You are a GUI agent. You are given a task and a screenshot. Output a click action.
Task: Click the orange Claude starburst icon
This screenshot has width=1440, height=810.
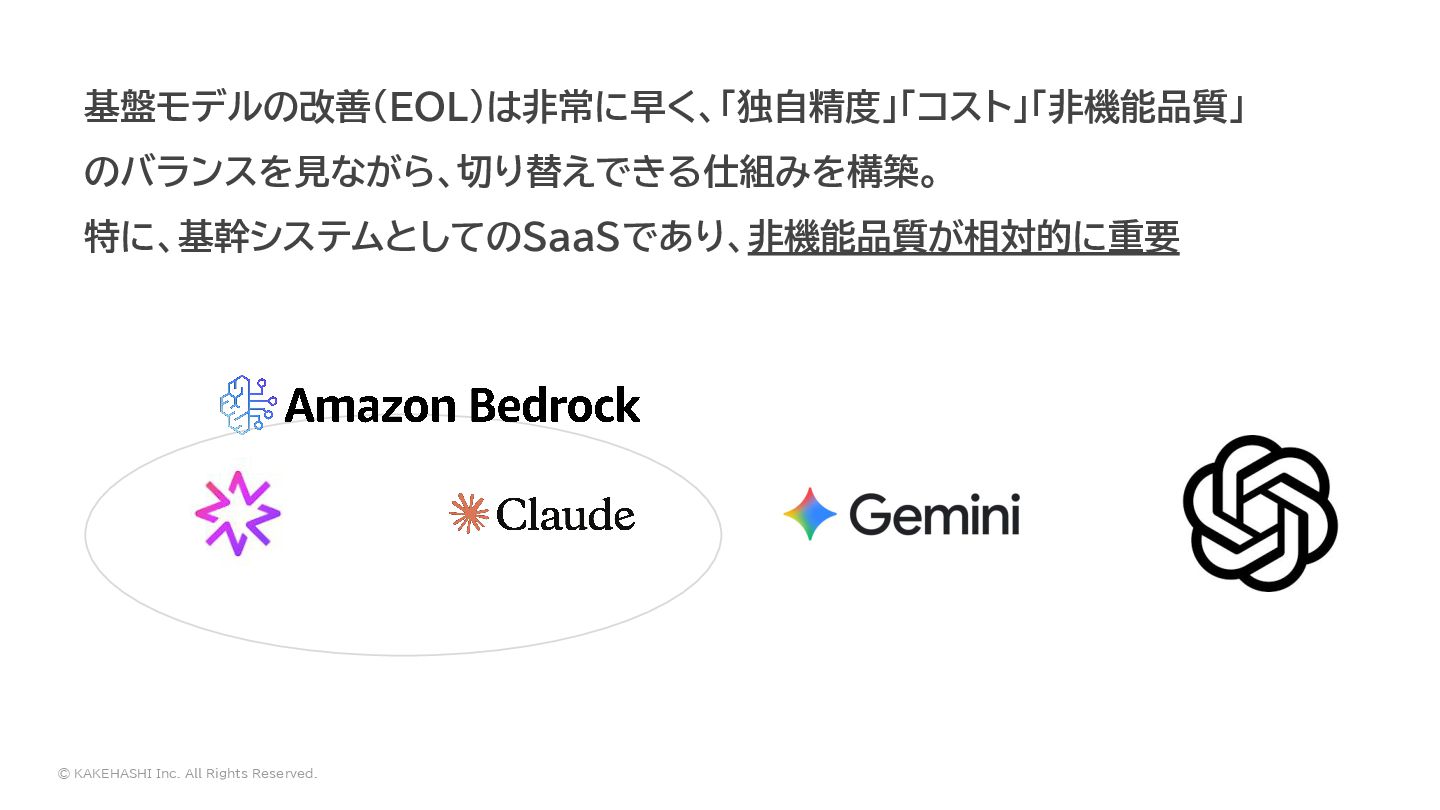click(468, 513)
